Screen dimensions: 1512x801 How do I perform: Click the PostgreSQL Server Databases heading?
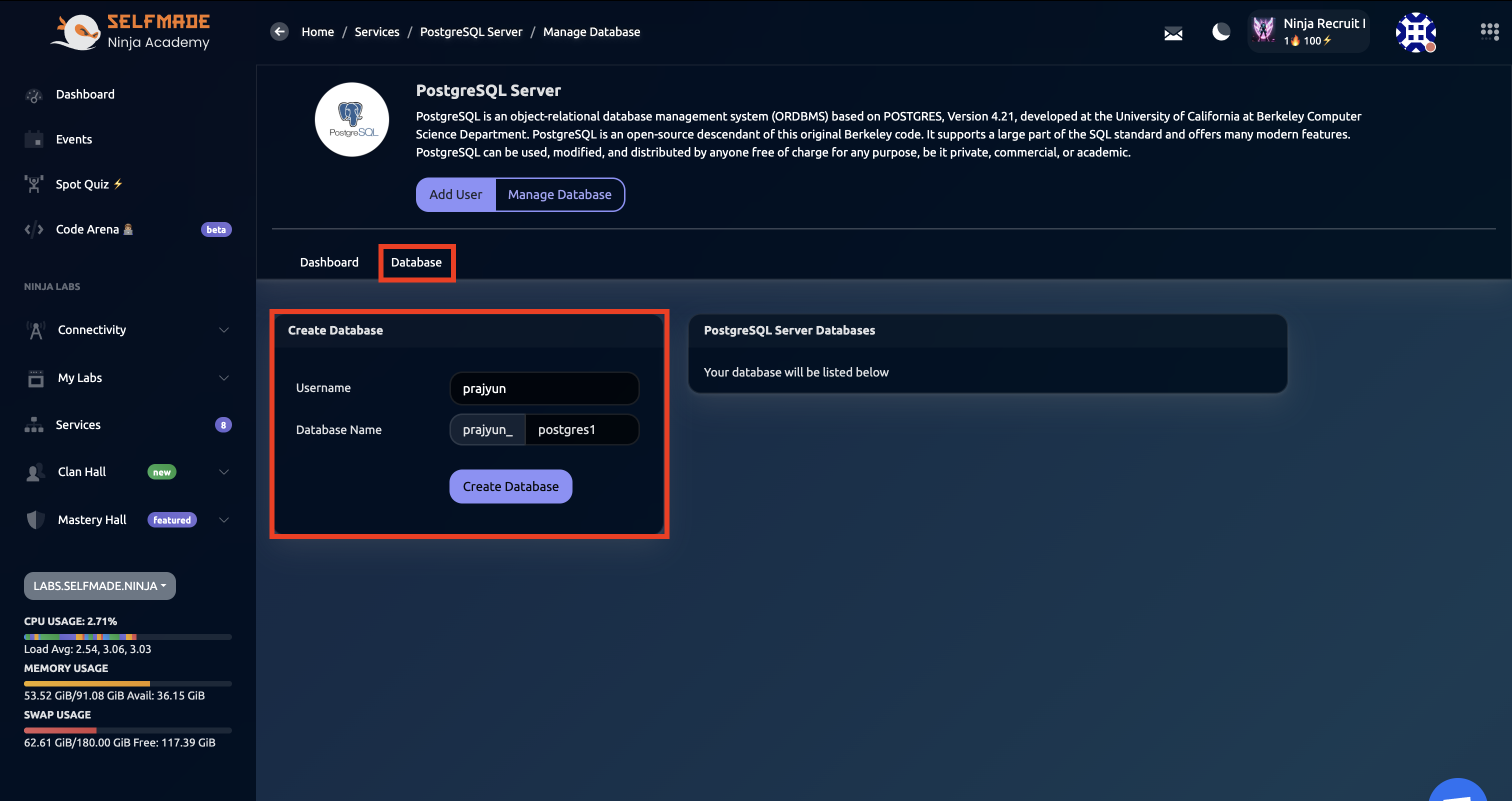789,330
